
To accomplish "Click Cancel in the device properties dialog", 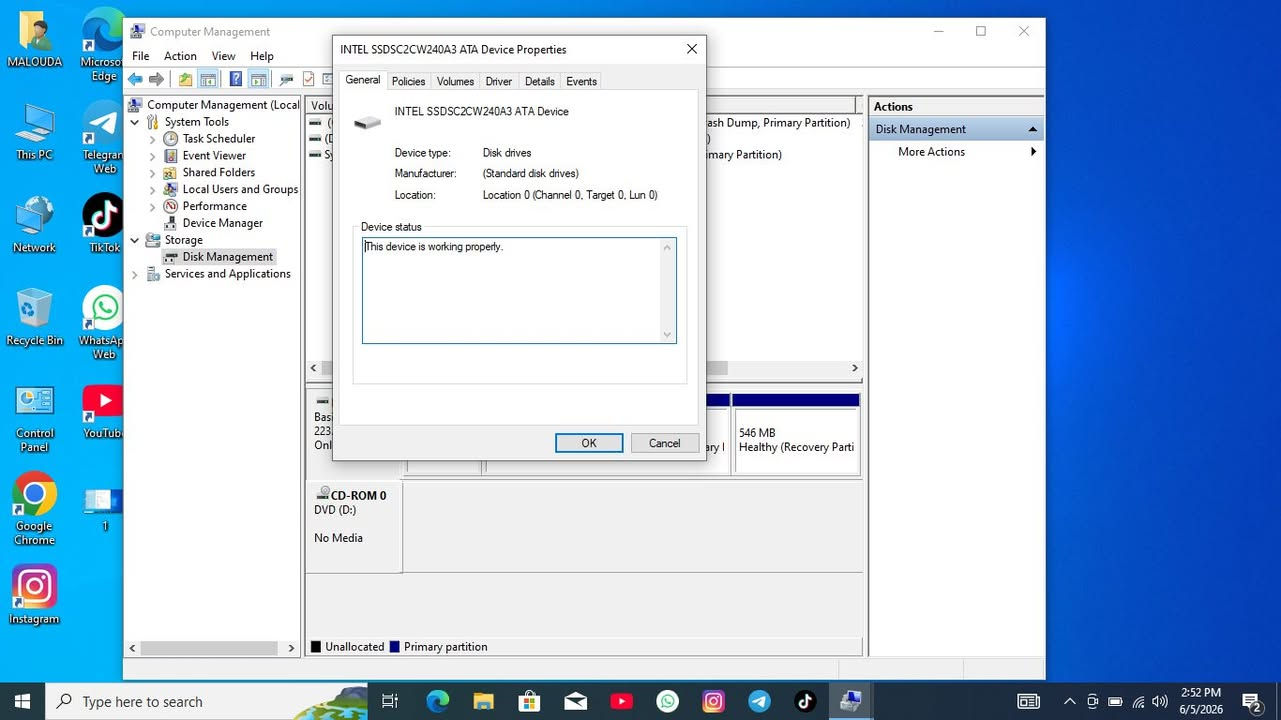I will pos(665,443).
